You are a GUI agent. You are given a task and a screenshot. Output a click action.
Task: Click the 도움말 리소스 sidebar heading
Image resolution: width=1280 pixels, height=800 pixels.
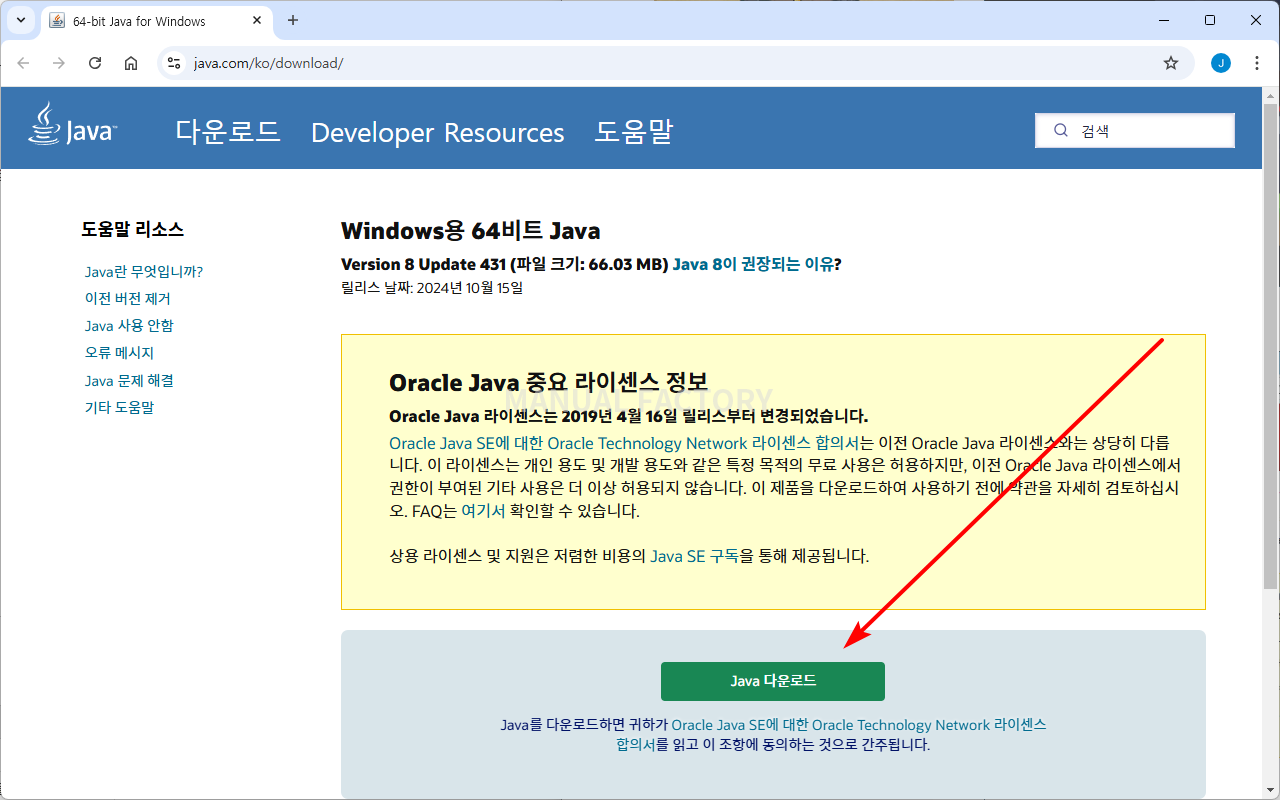[133, 230]
